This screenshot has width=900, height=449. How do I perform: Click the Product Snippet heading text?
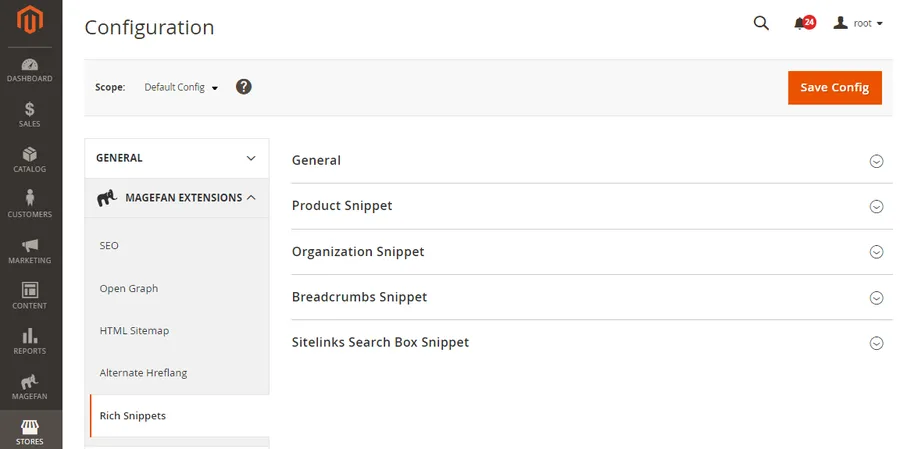click(342, 206)
